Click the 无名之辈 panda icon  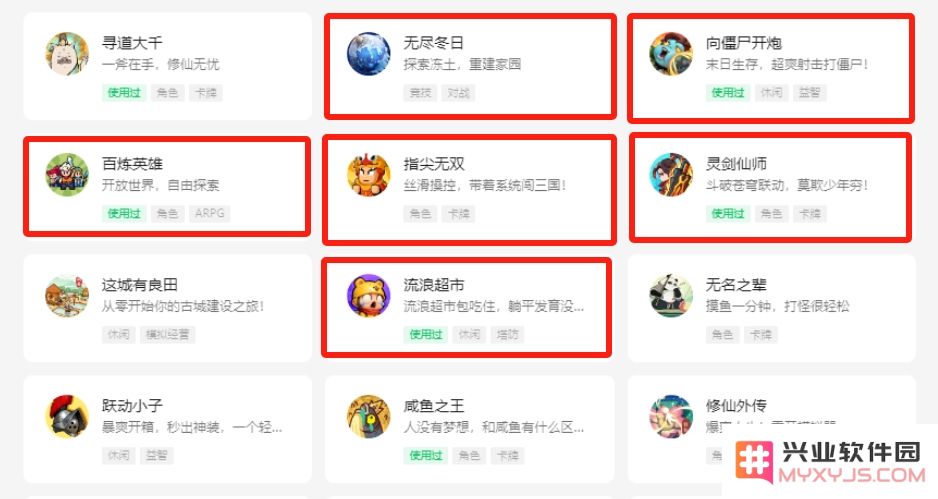pyautogui.click(x=671, y=296)
